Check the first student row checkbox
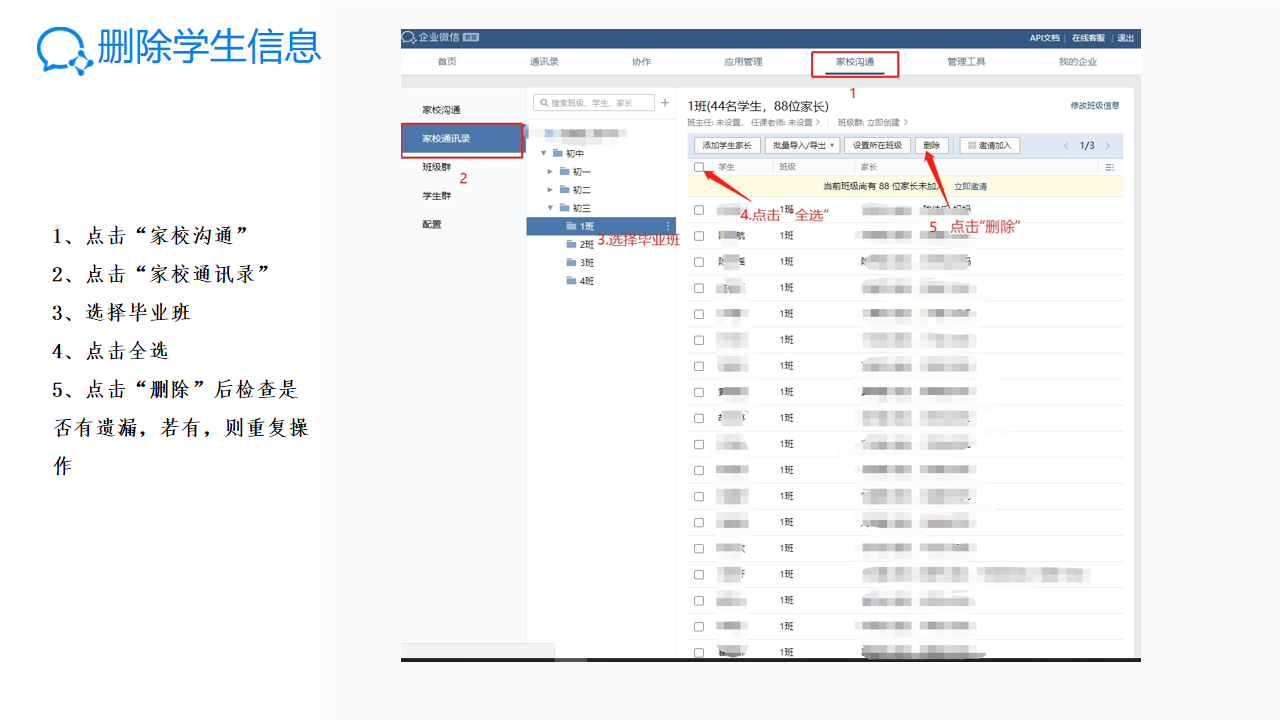1280x720 pixels. click(x=699, y=210)
